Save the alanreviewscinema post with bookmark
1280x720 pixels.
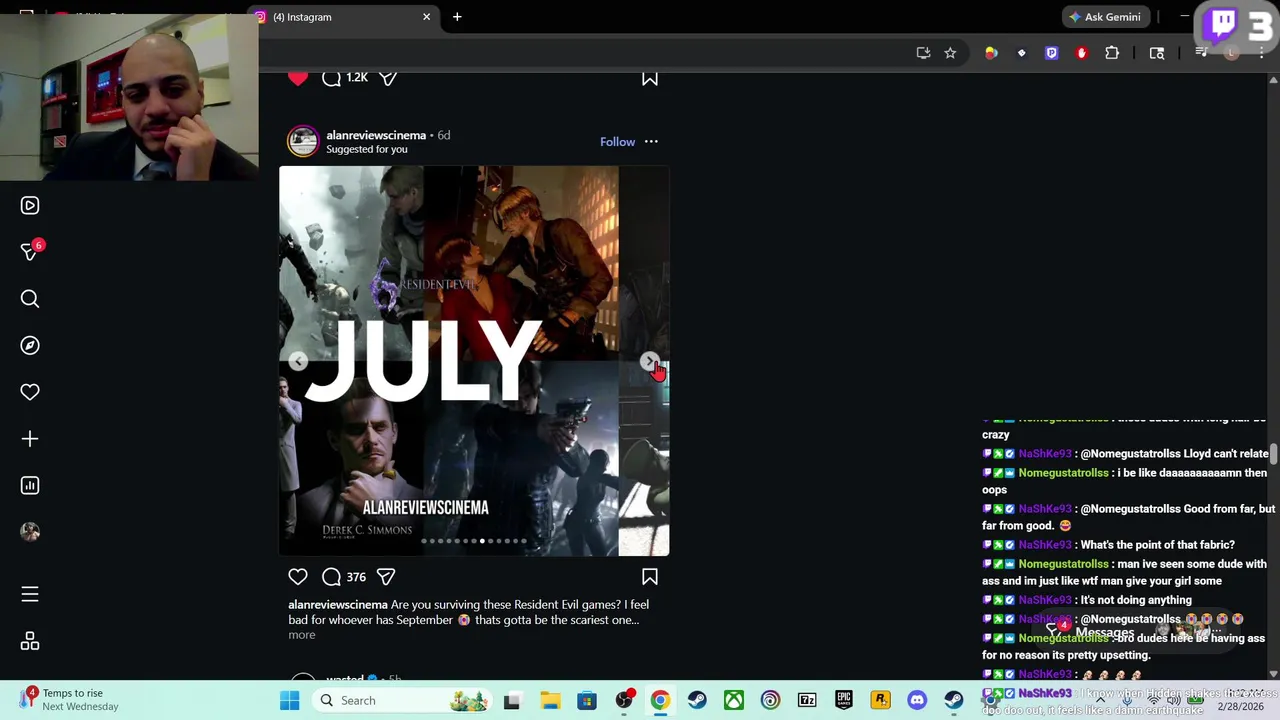tap(650, 577)
